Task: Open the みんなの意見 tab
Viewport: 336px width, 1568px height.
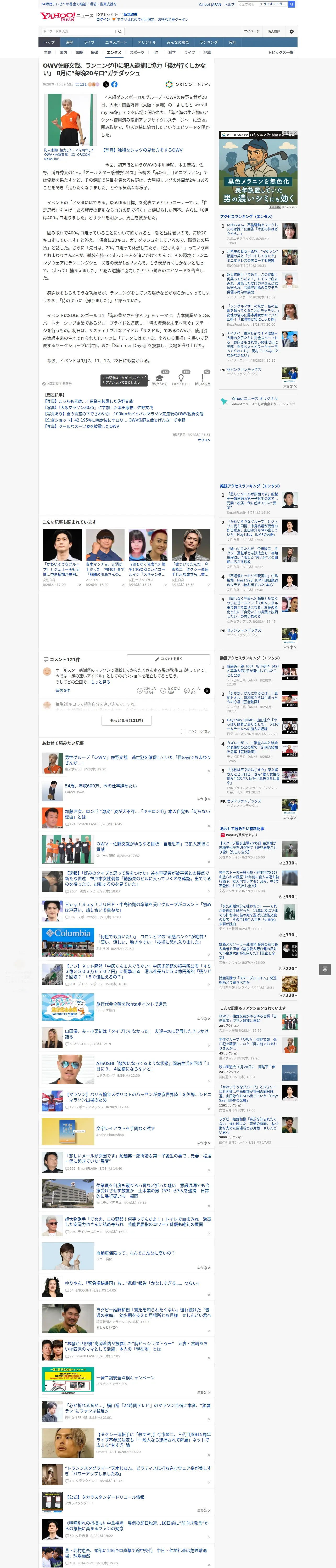Action: click(178, 43)
